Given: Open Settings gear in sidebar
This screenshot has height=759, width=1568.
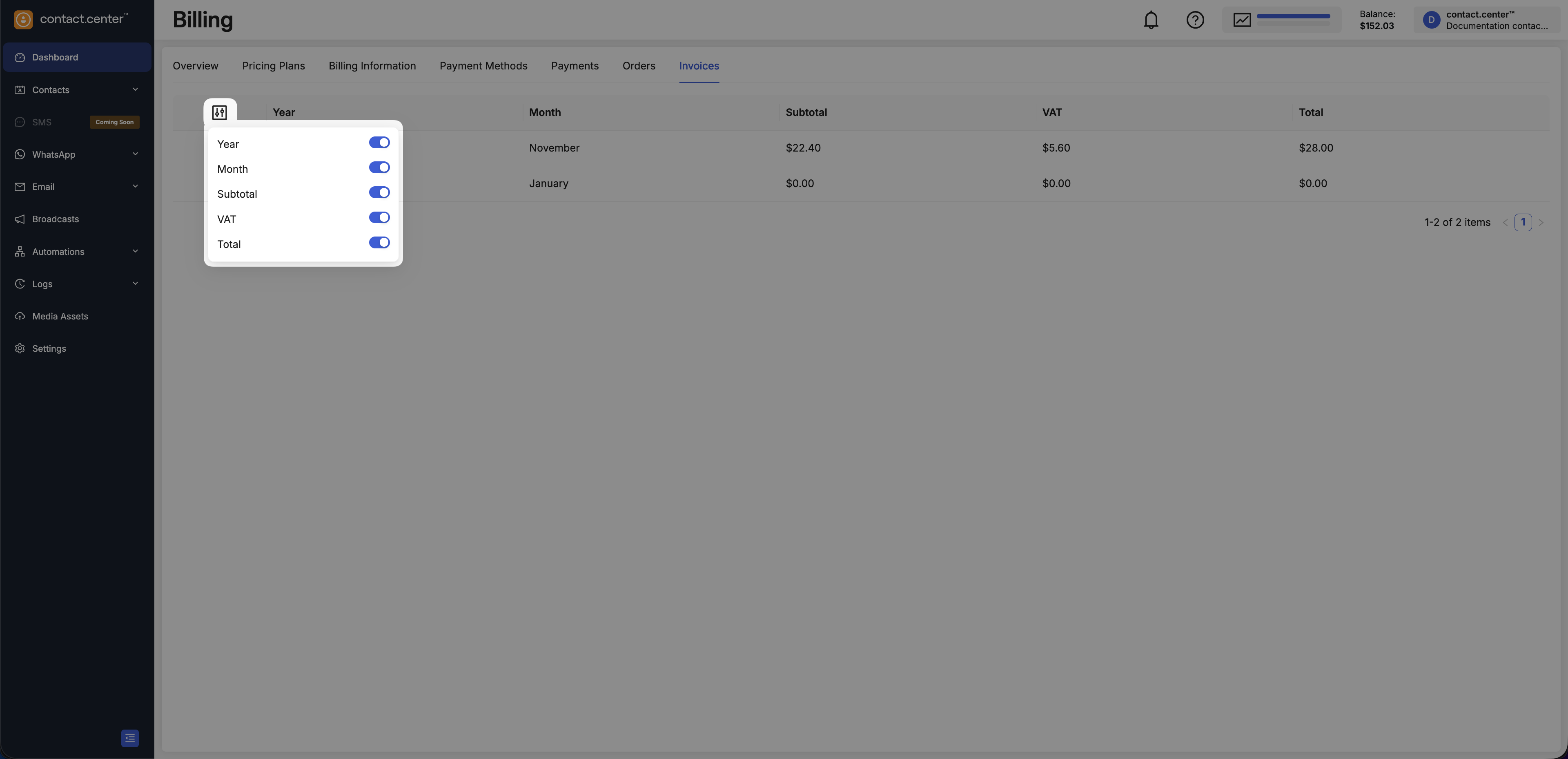Looking at the screenshot, I should coord(49,348).
